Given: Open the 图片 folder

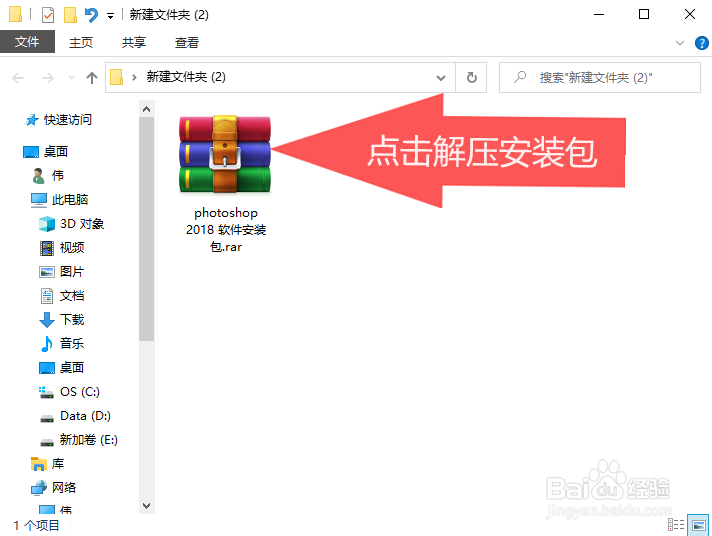Looking at the screenshot, I should pyautogui.click(x=72, y=272).
